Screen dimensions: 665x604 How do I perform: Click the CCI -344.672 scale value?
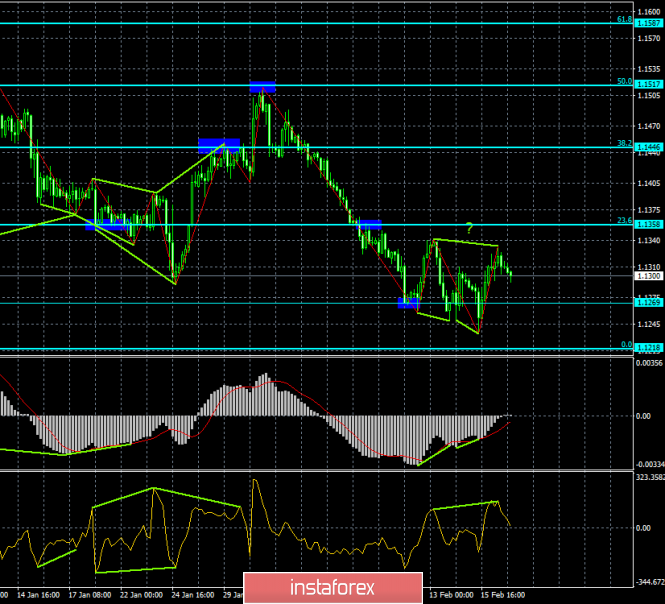(650, 582)
